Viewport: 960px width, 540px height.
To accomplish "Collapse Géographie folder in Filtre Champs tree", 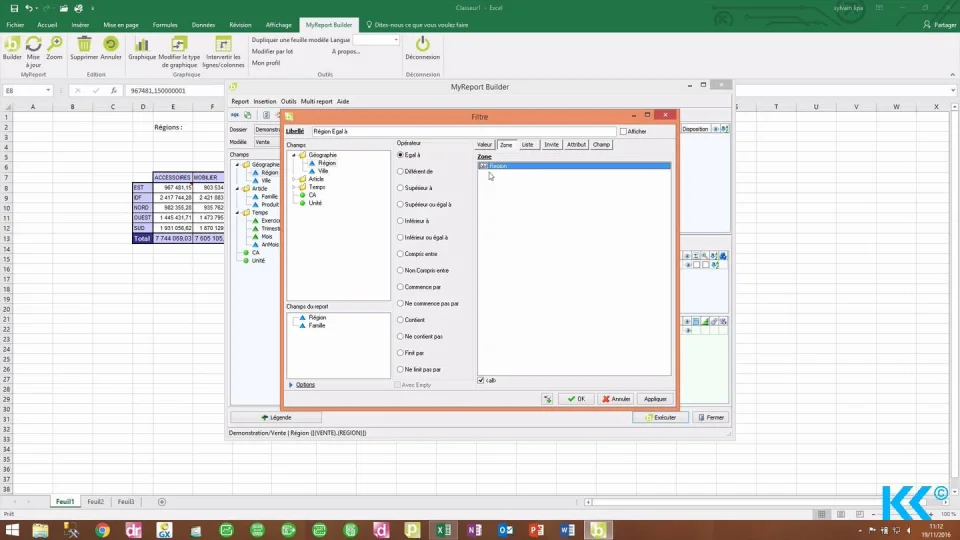I will pyautogui.click(x=294, y=156).
